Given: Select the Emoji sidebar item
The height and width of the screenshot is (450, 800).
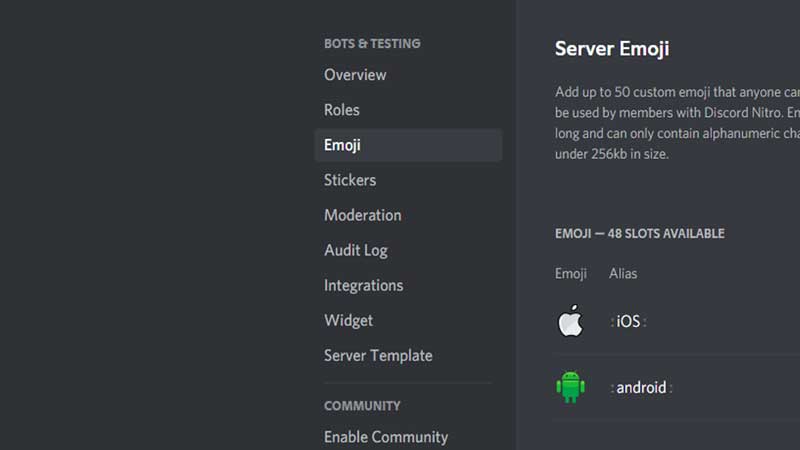Looking at the screenshot, I should pos(342,145).
